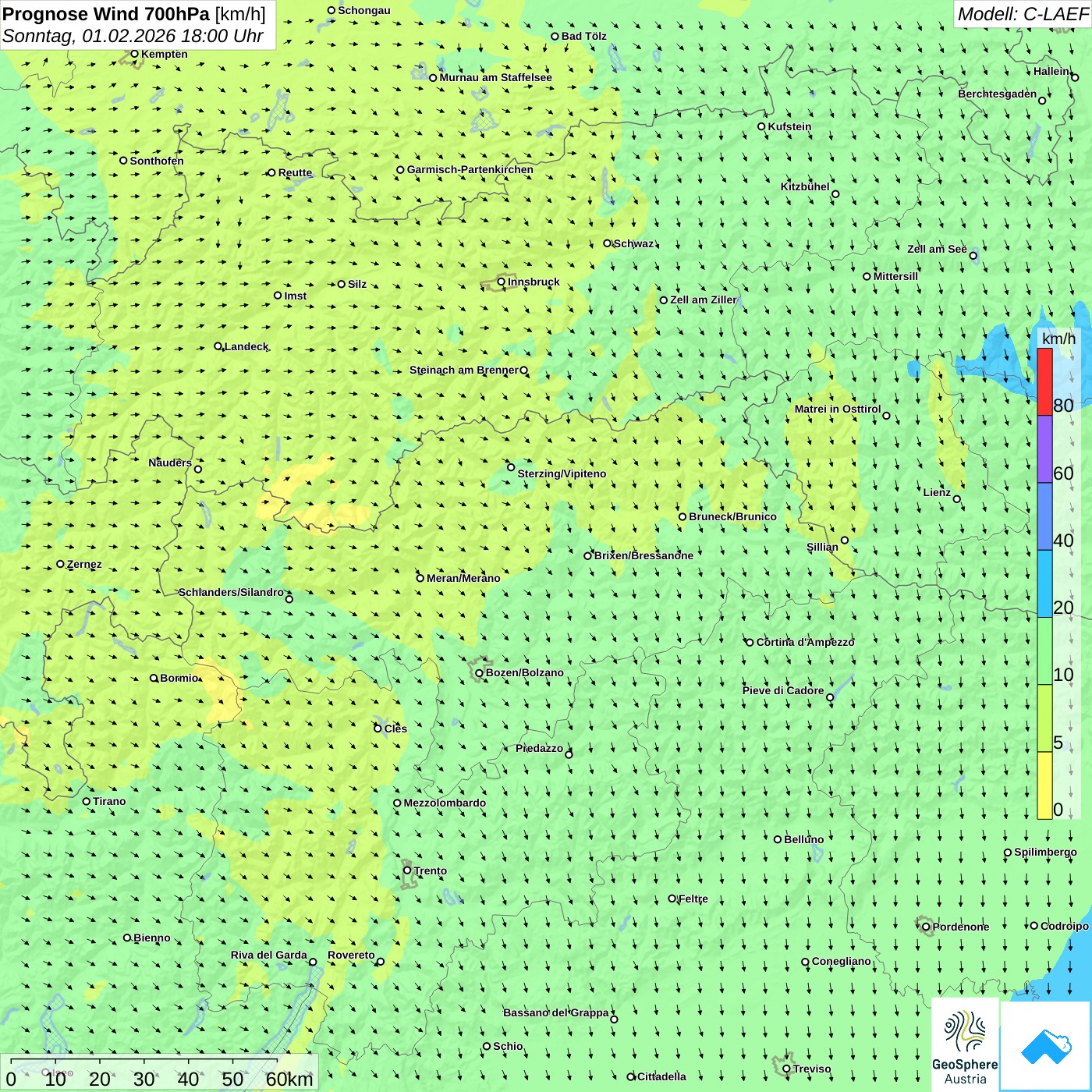Click the purple legend color segment
The height and width of the screenshot is (1092, 1092).
[x=1044, y=449]
